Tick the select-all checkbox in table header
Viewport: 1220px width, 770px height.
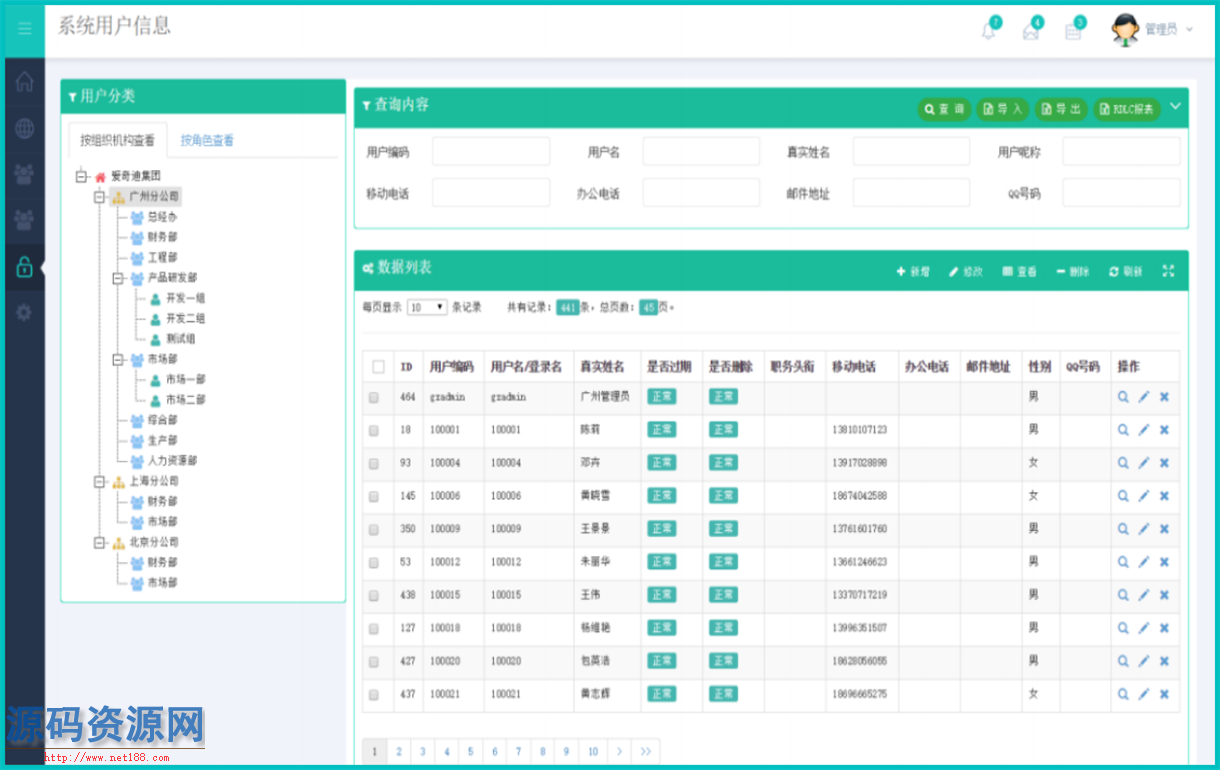point(378,367)
